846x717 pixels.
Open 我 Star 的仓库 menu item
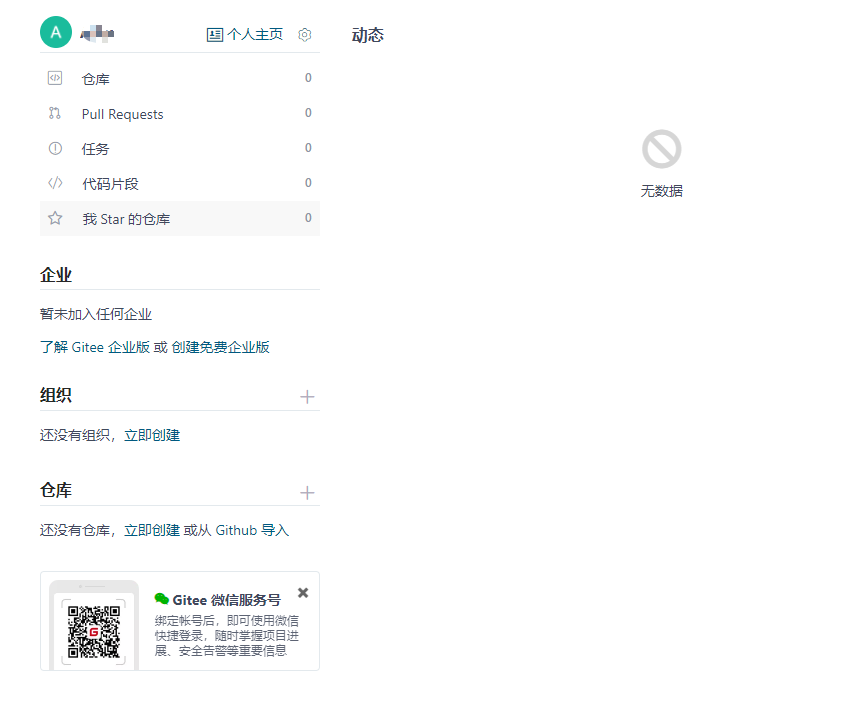click(180, 218)
